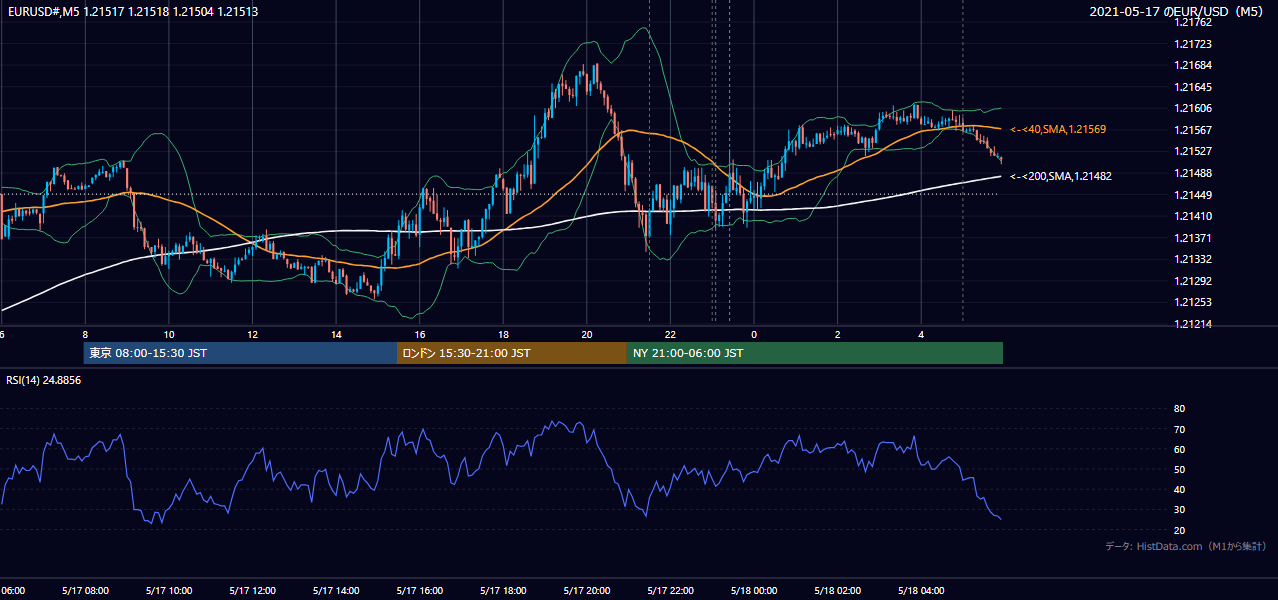Viewport: 1278px width, 600px height.
Task: Click price axis value 1.21214
Action: click(x=1191, y=324)
